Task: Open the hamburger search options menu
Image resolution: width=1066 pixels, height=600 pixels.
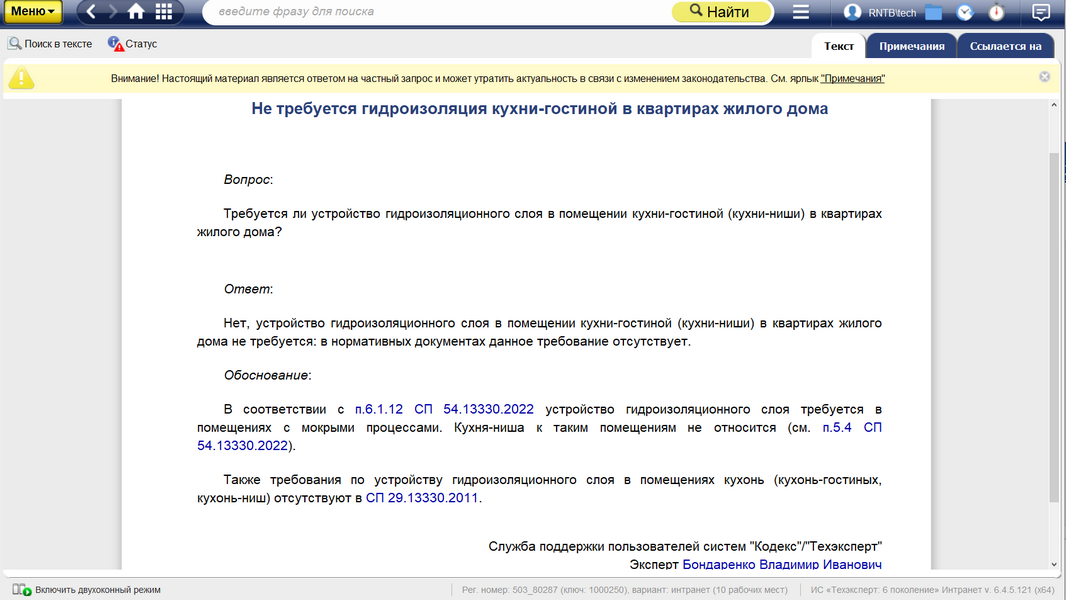Action: pyautogui.click(x=800, y=12)
